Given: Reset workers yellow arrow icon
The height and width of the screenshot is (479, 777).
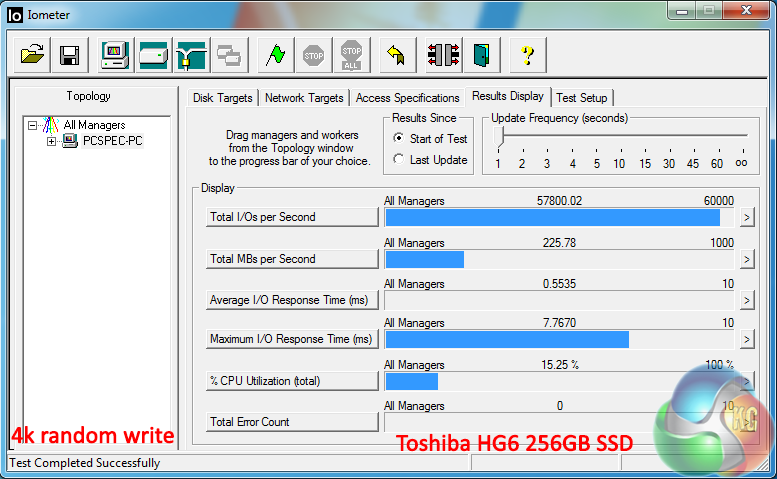Looking at the screenshot, I should (x=397, y=54).
